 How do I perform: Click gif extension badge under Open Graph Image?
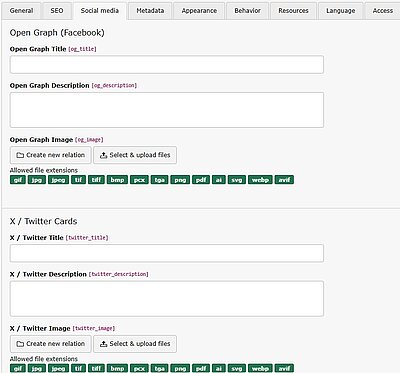pyautogui.click(x=18, y=180)
